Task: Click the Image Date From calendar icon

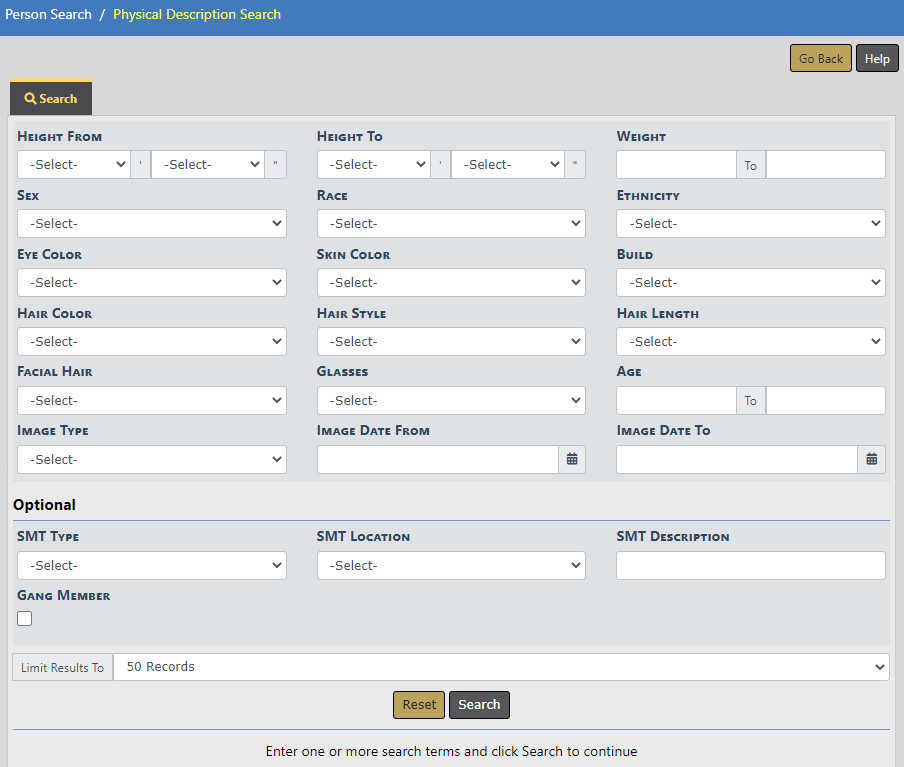Action: tap(572, 459)
